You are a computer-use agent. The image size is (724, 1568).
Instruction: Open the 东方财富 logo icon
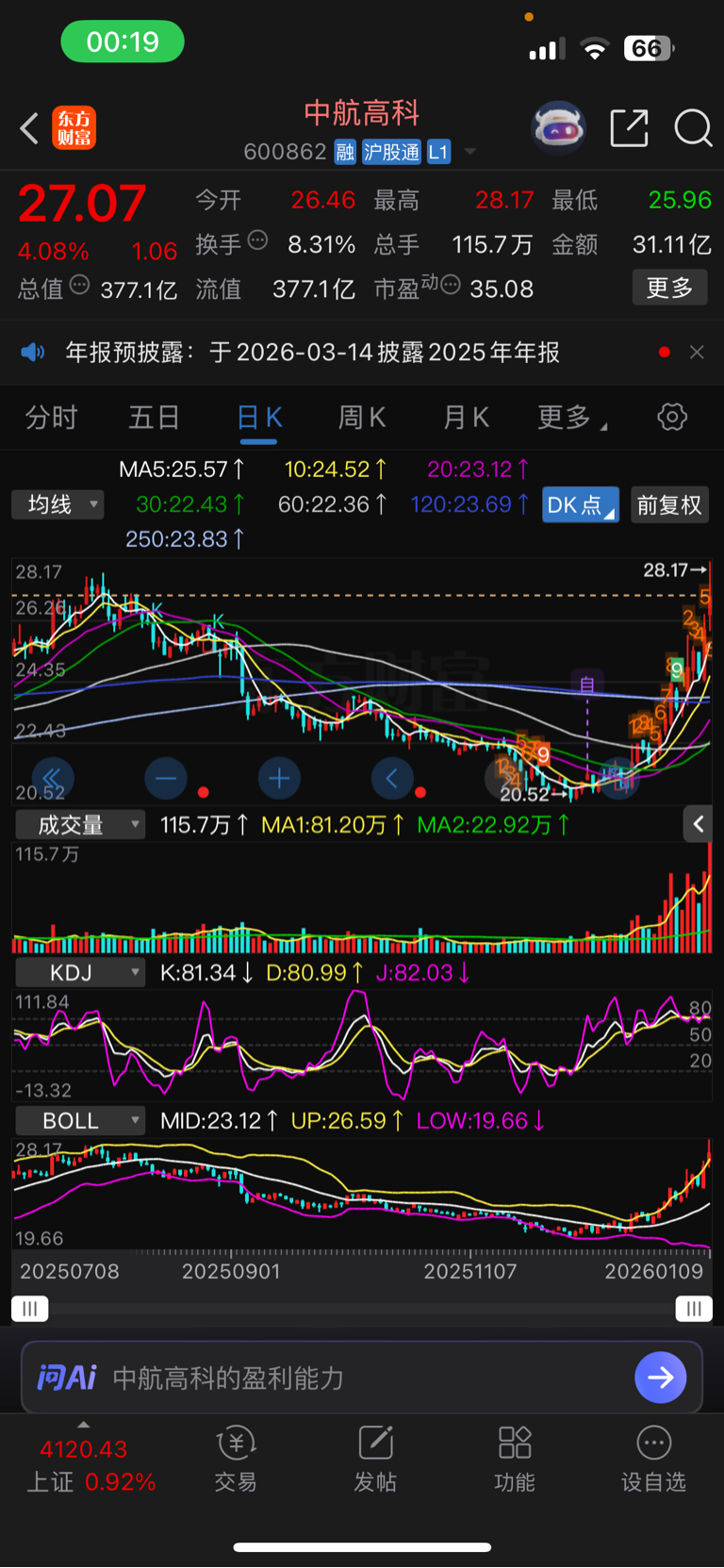pyautogui.click(x=74, y=128)
